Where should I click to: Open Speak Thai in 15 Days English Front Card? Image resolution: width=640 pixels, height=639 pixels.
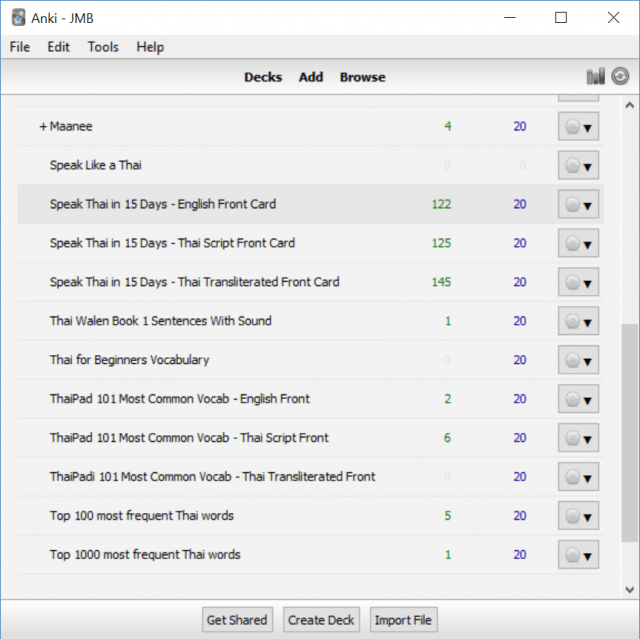click(x=163, y=204)
